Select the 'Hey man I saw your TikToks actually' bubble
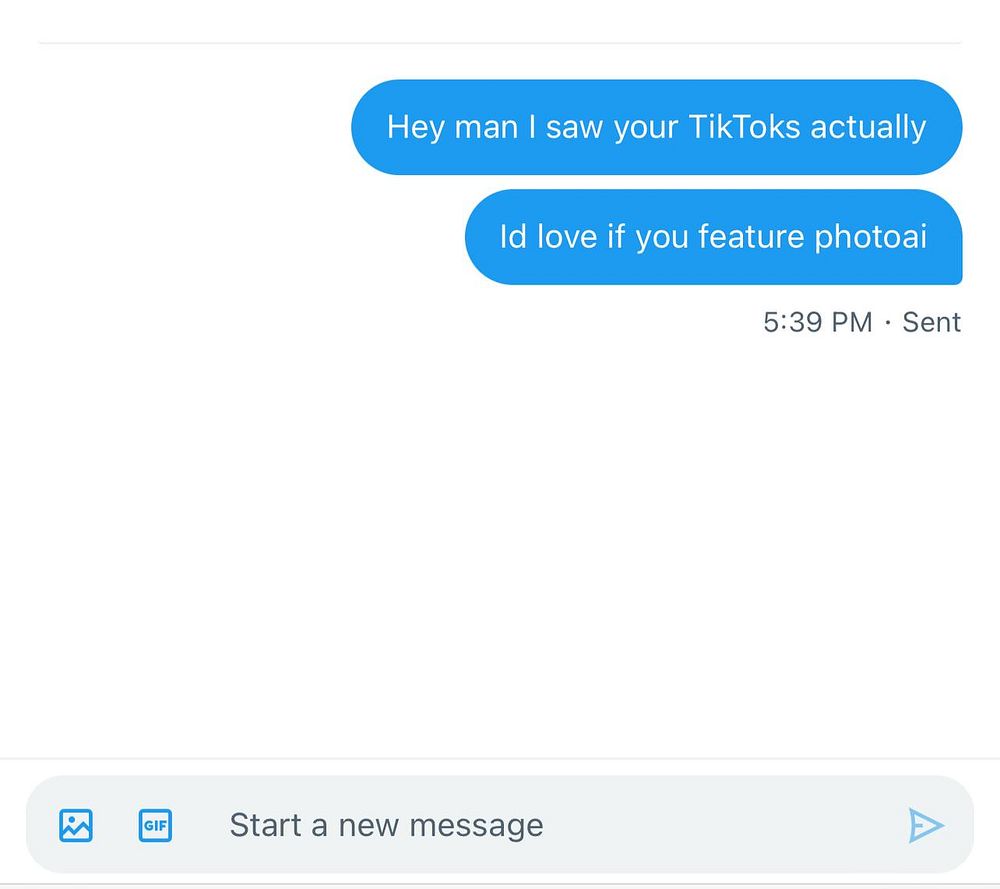 (x=656, y=127)
